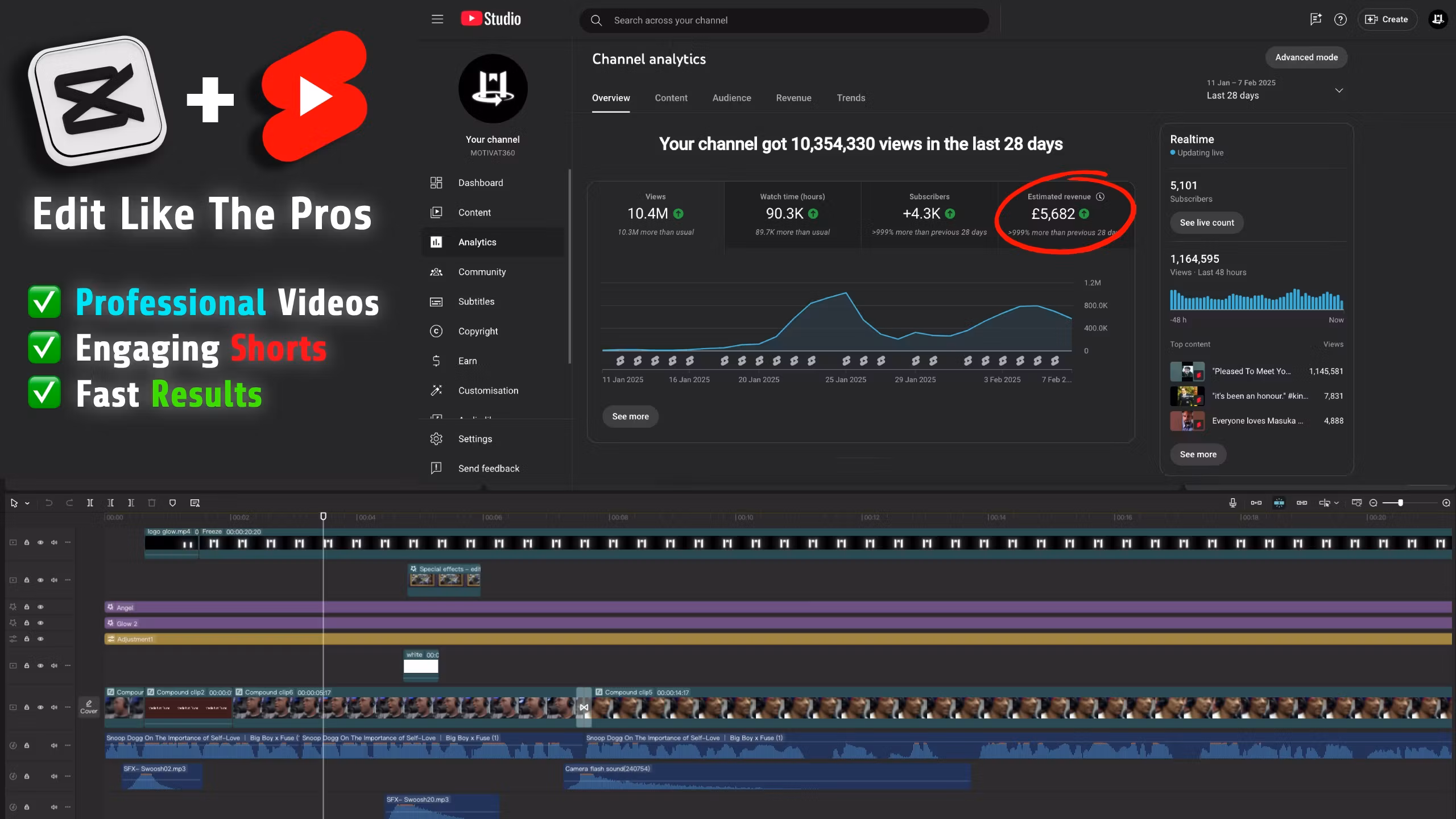Toggle the highlighted auto snapping magnet button
Viewport: 1456px width, 819px height.
tap(1279, 503)
